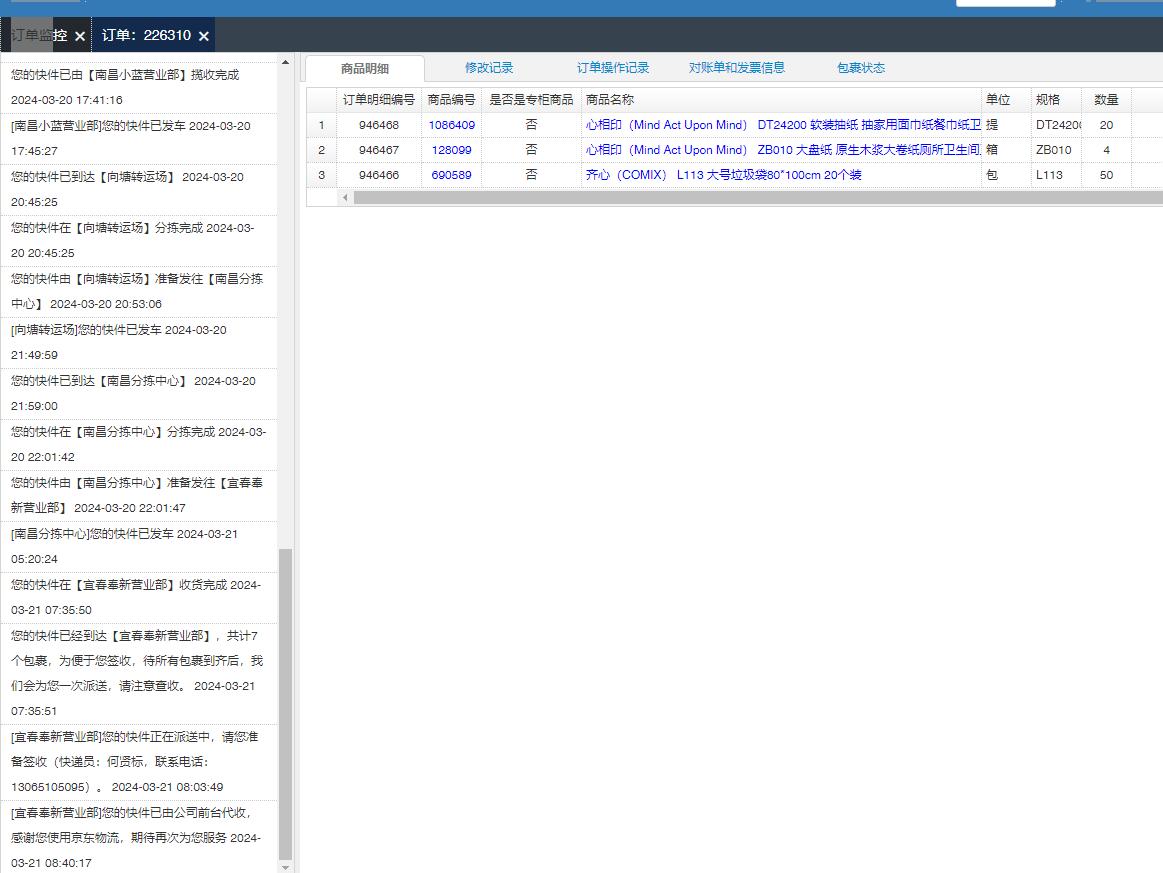Close the 订单: 226310 tab

click(x=204, y=36)
